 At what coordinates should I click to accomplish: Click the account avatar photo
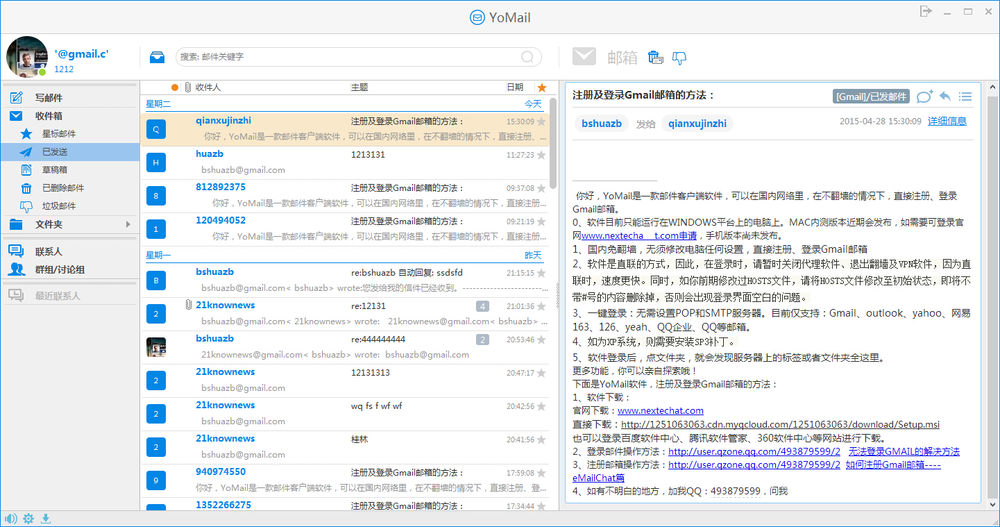[x=27, y=57]
